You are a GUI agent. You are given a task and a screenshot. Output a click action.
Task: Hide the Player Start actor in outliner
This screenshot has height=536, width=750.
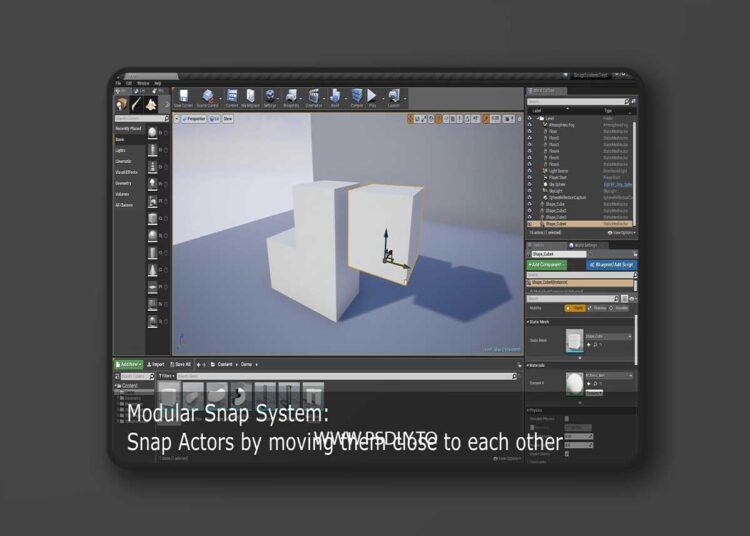(x=530, y=178)
